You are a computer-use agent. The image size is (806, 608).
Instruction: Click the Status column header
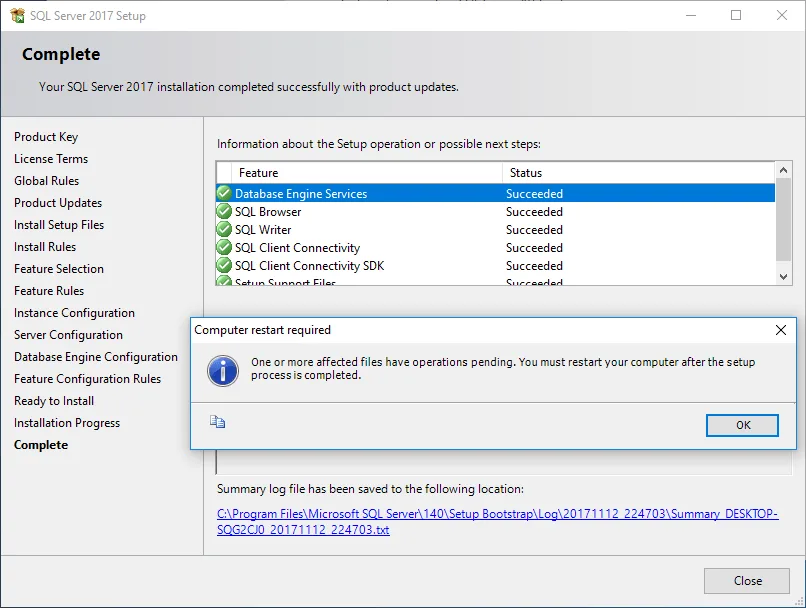638,173
